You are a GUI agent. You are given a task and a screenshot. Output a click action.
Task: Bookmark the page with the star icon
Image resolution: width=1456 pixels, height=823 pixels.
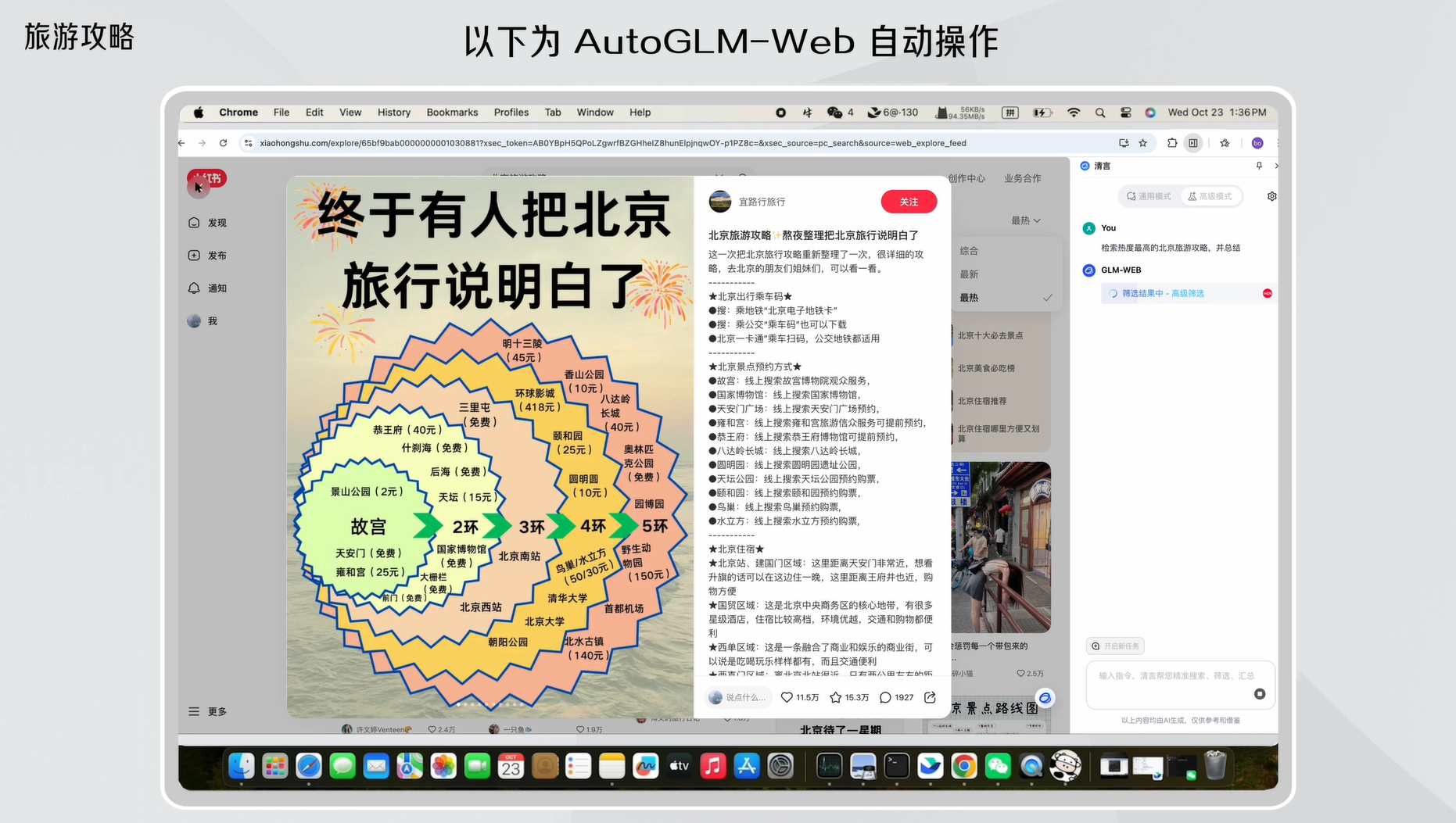[x=1144, y=143]
